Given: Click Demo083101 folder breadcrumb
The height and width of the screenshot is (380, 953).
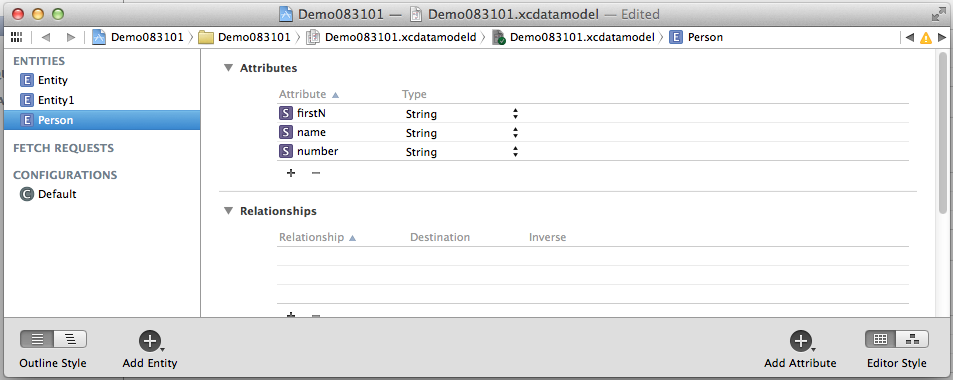Looking at the screenshot, I should click(x=244, y=37).
